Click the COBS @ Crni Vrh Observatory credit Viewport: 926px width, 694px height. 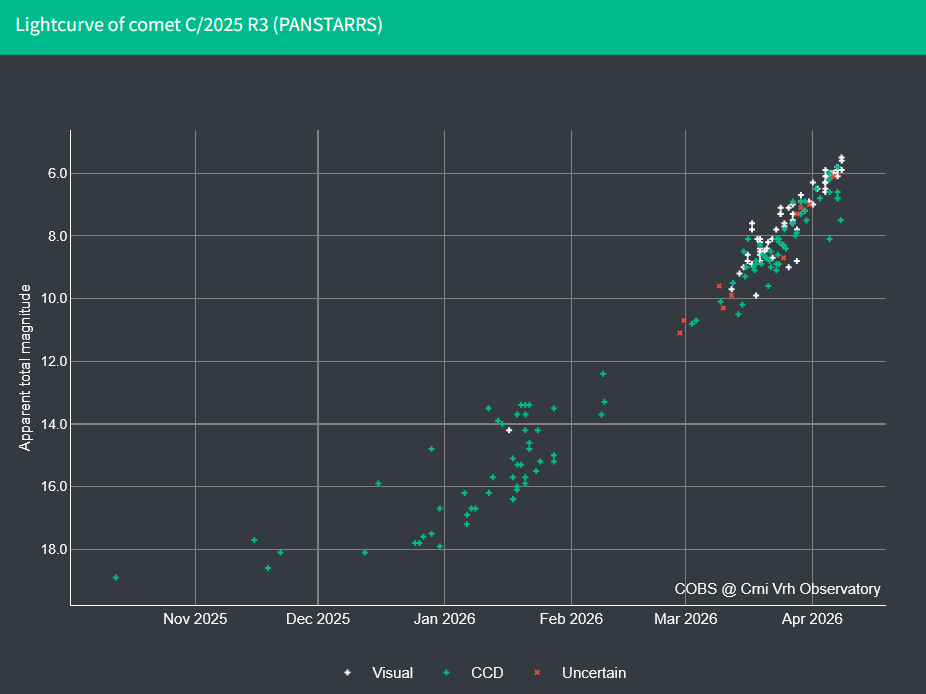pyautogui.click(x=777, y=589)
